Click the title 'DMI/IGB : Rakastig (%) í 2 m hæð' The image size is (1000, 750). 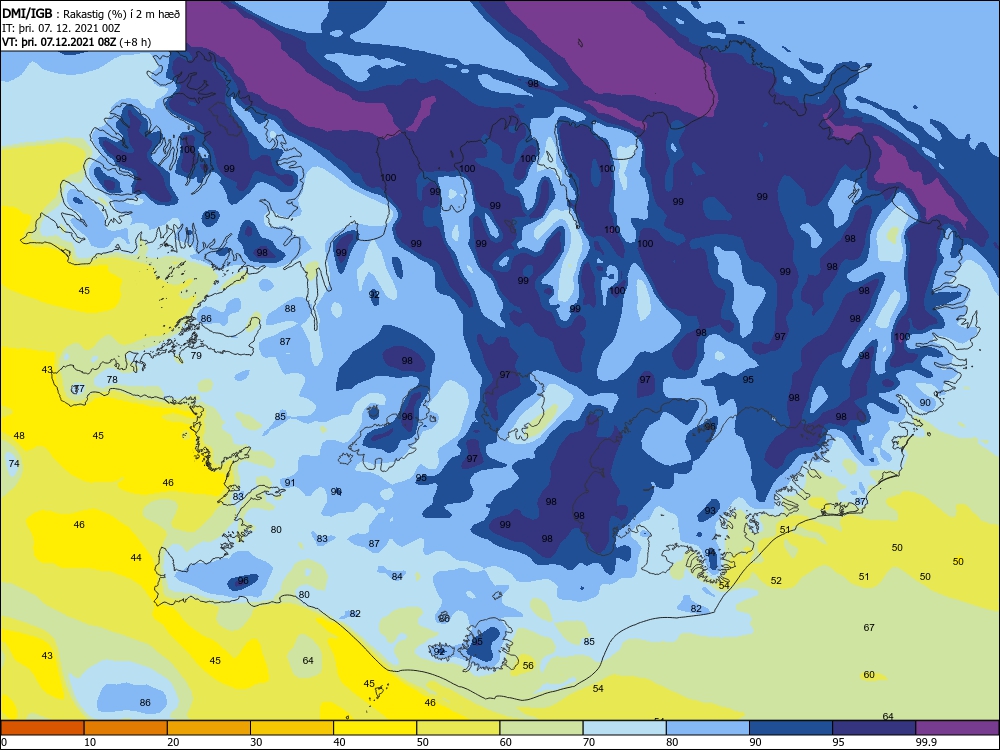coord(91,14)
